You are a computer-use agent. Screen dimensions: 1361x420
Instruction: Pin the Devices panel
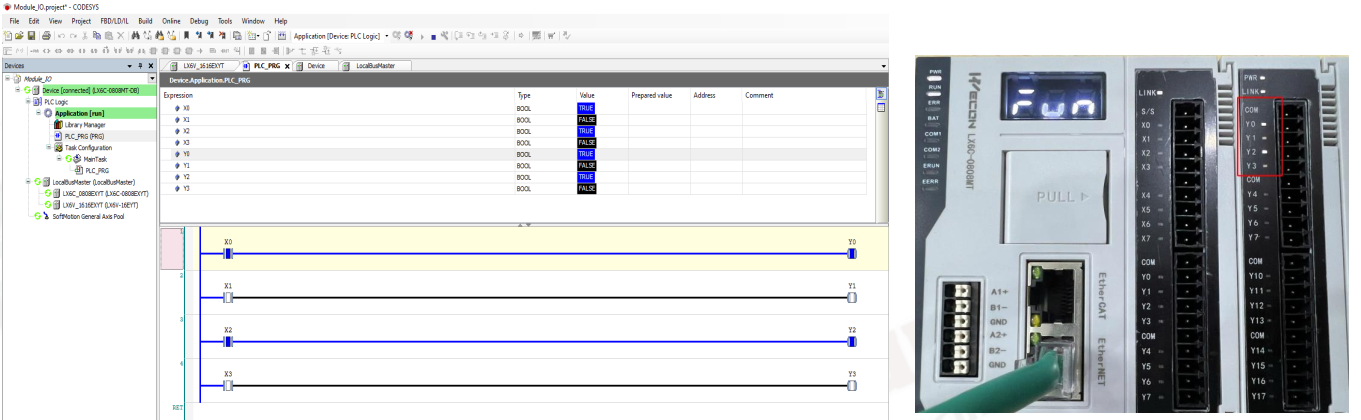click(x=140, y=66)
